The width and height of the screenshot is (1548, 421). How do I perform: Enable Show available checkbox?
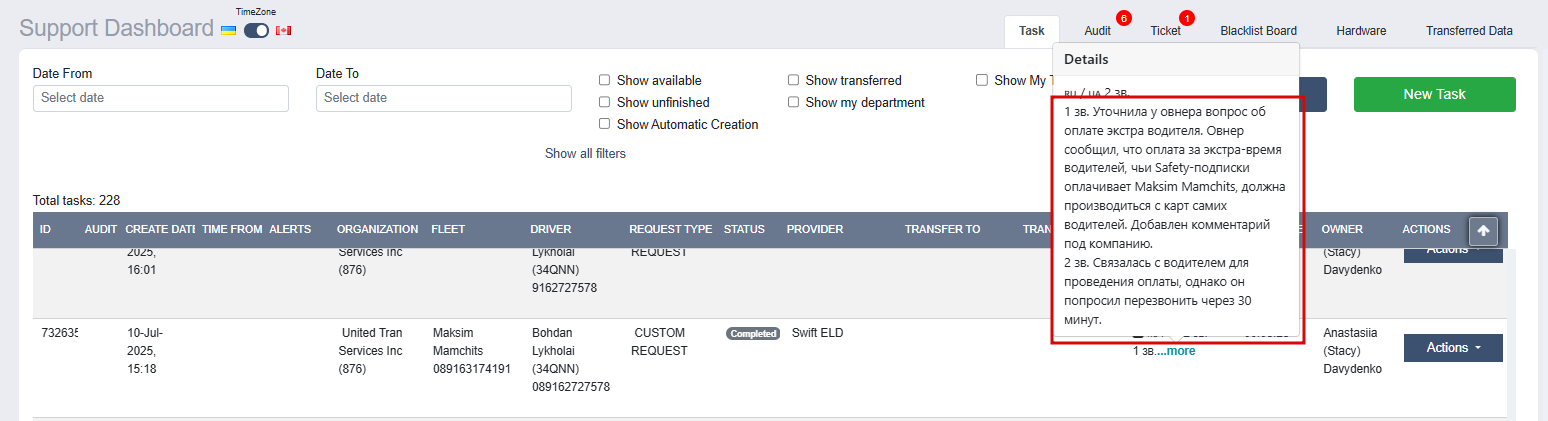click(x=604, y=80)
